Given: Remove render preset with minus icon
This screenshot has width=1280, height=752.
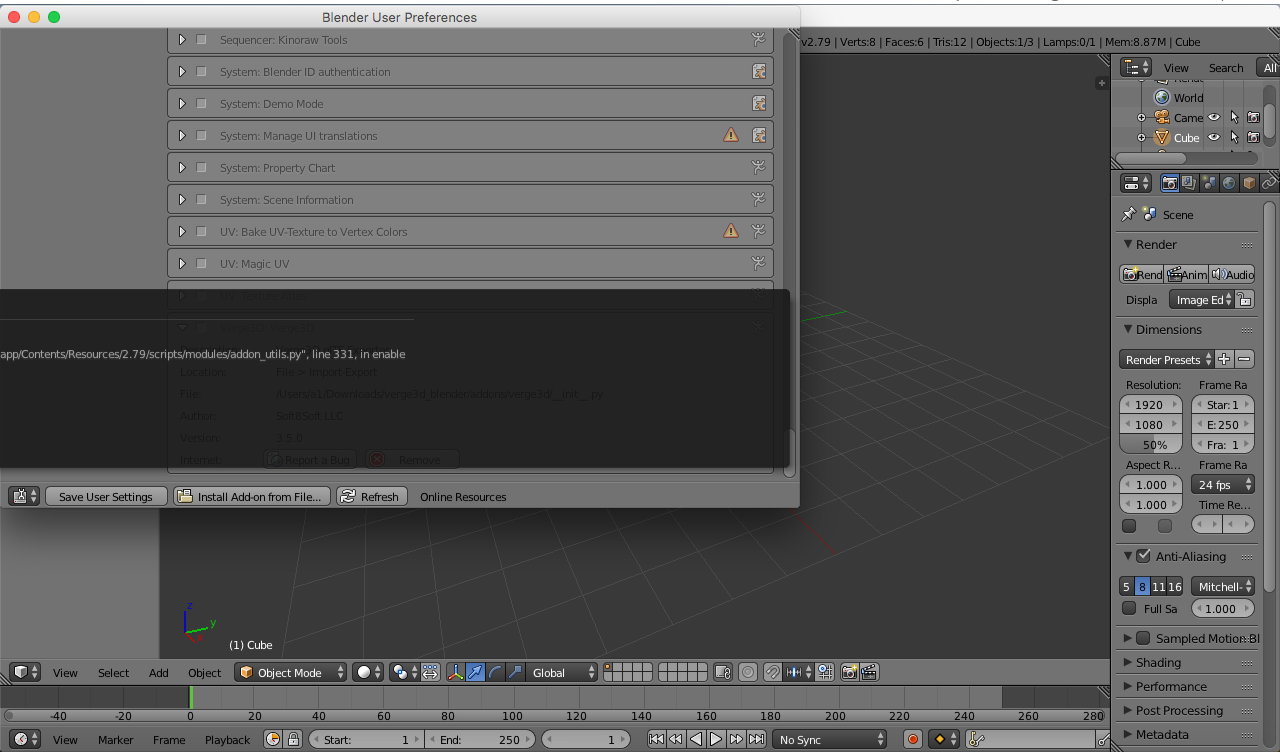Looking at the screenshot, I should [1244, 359].
